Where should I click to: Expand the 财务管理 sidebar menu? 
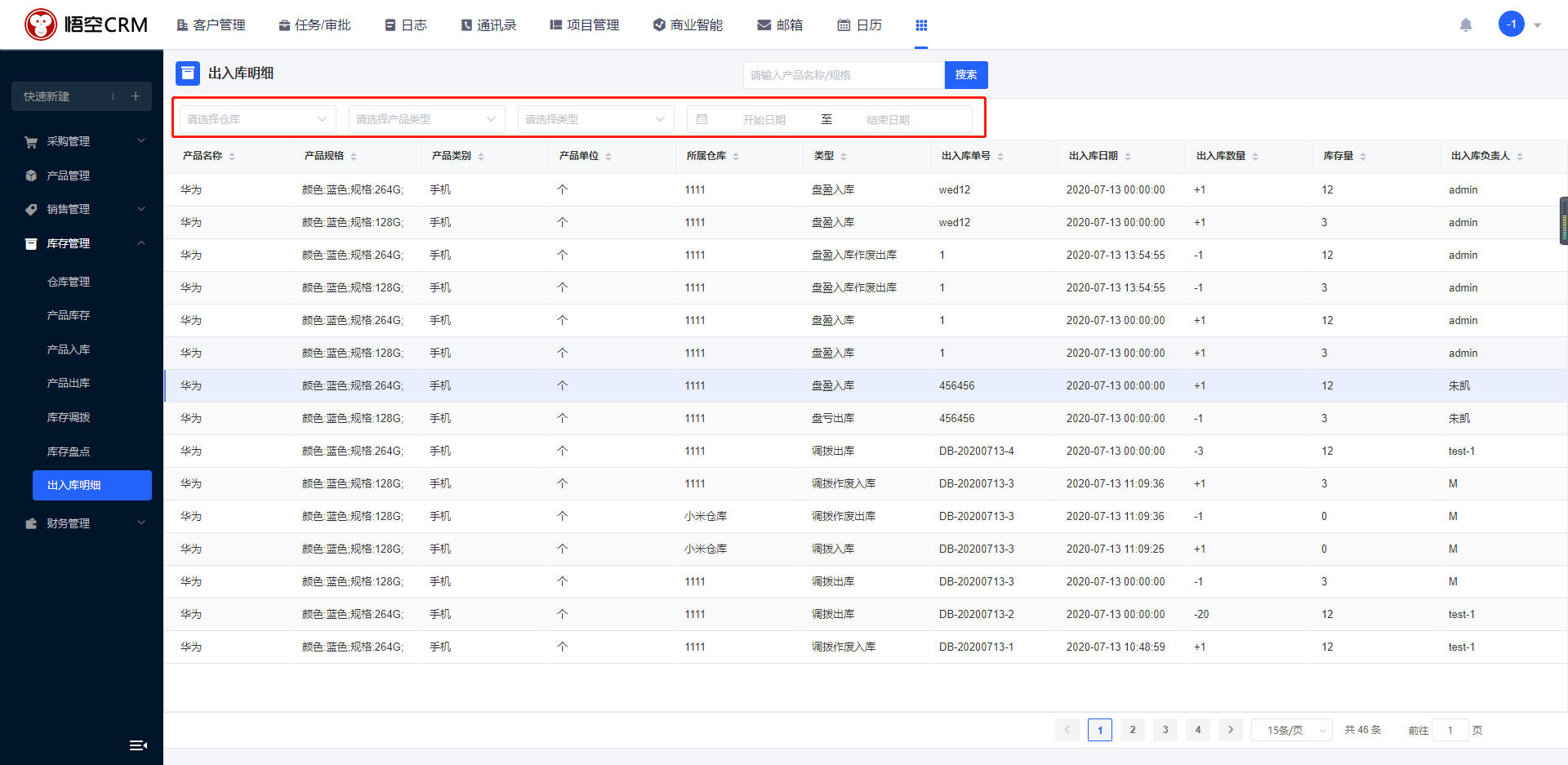coord(82,523)
